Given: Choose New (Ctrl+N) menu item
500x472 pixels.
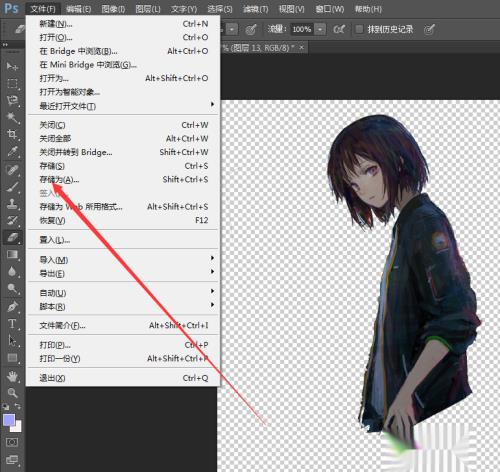Looking at the screenshot, I should pyautogui.click(x=123, y=24).
